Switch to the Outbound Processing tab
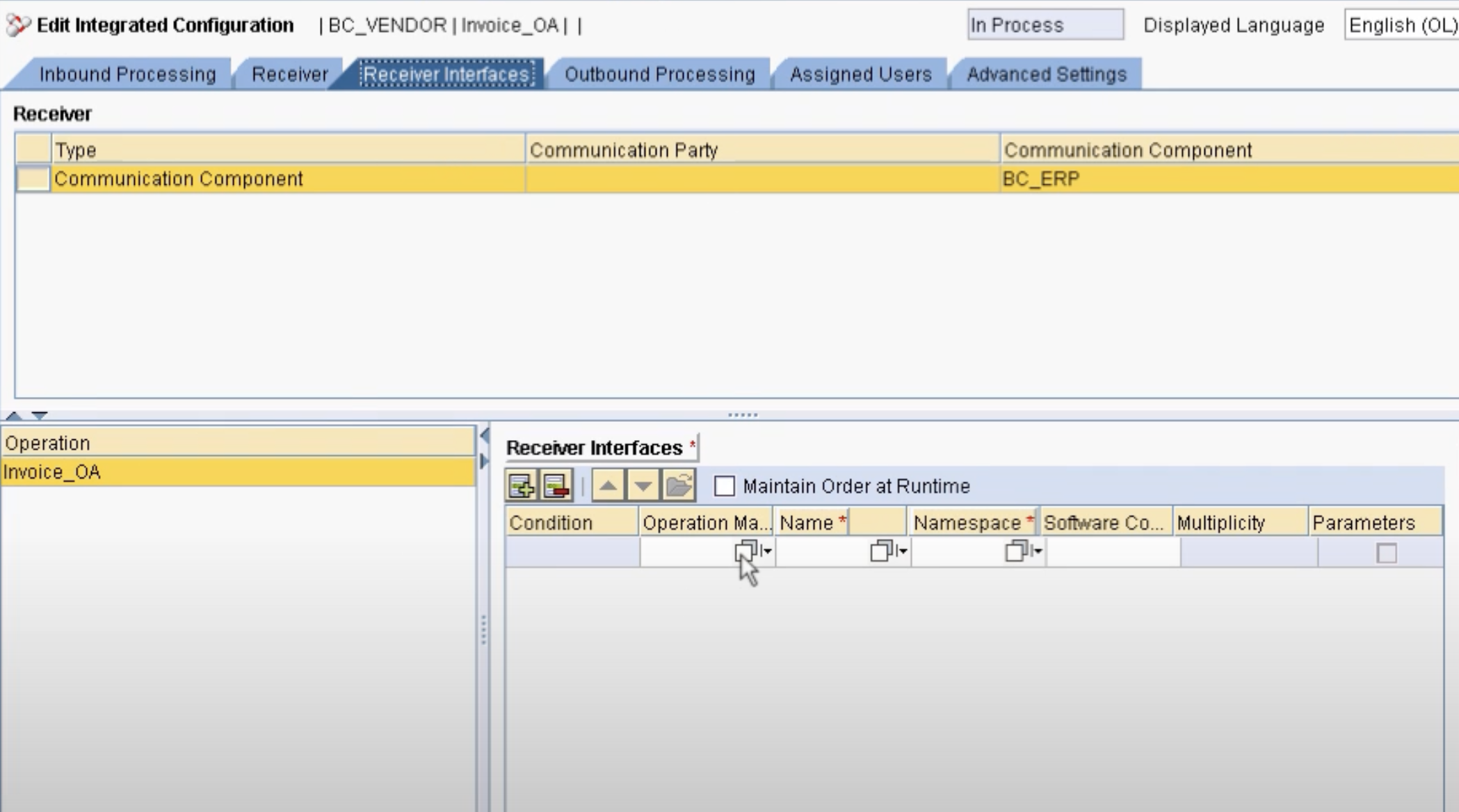The width and height of the screenshot is (1459, 812). coord(659,74)
